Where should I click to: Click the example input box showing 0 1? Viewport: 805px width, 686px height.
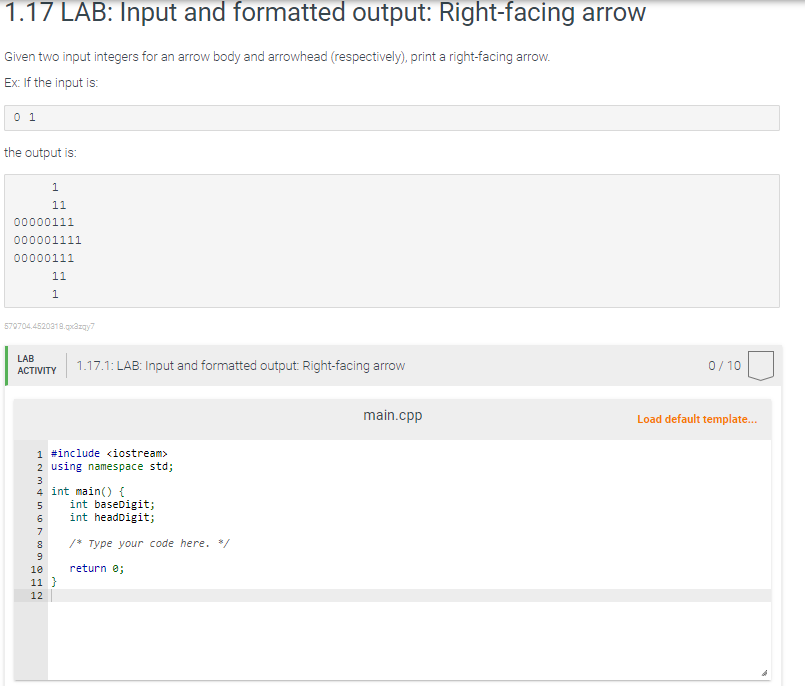click(x=392, y=117)
